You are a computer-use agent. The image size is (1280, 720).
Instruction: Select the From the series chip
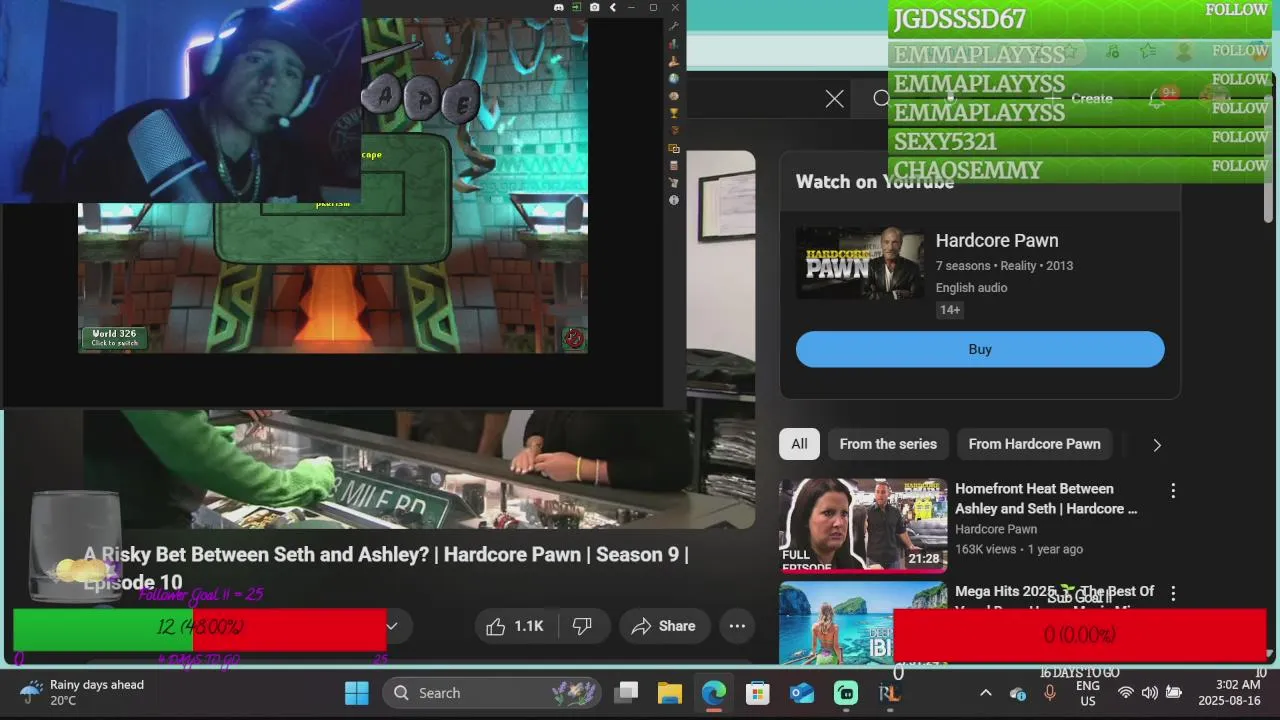click(888, 444)
